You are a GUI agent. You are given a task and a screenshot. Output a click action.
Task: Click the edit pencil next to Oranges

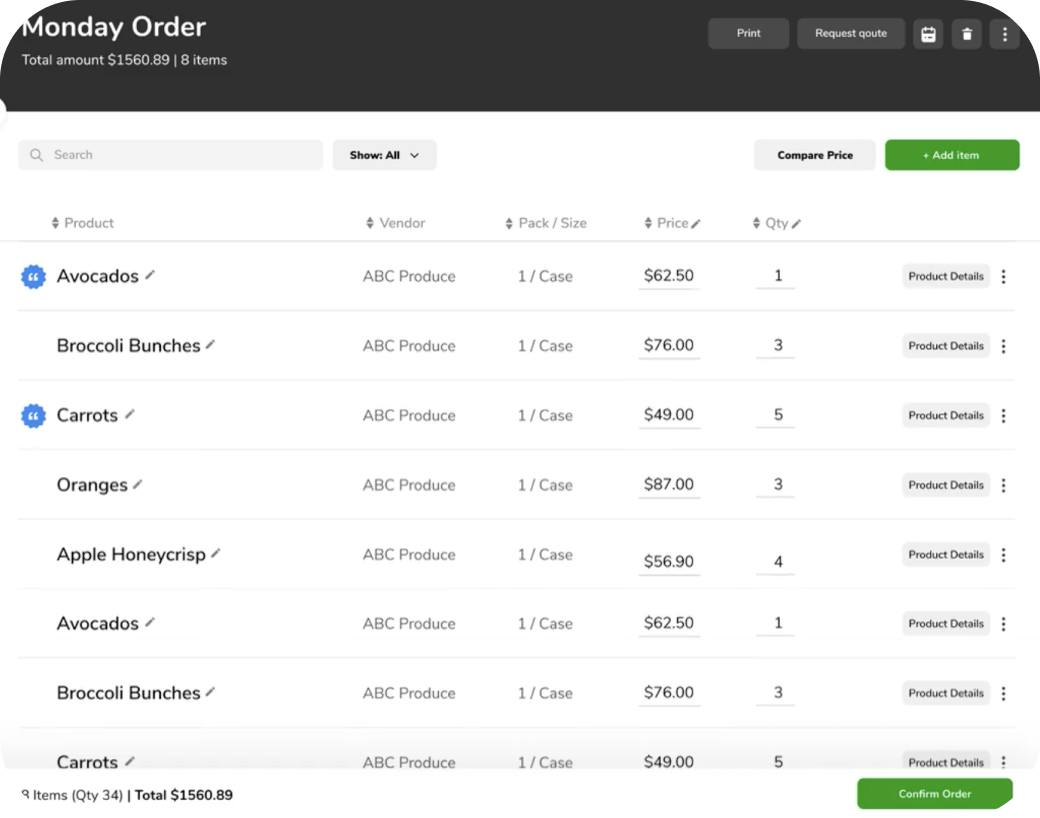[138, 484]
